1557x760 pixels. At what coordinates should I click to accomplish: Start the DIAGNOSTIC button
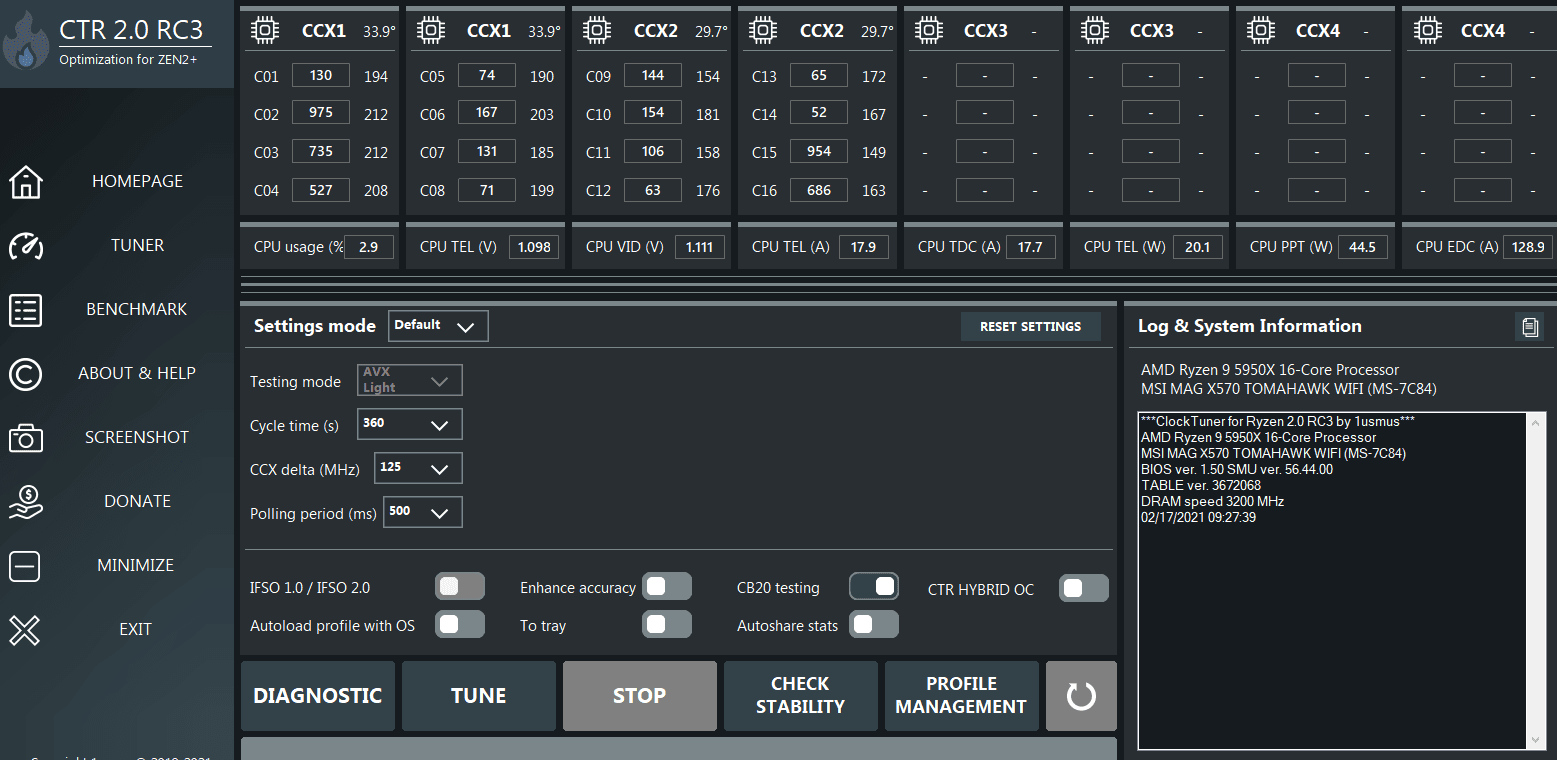(x=318, y=696)
